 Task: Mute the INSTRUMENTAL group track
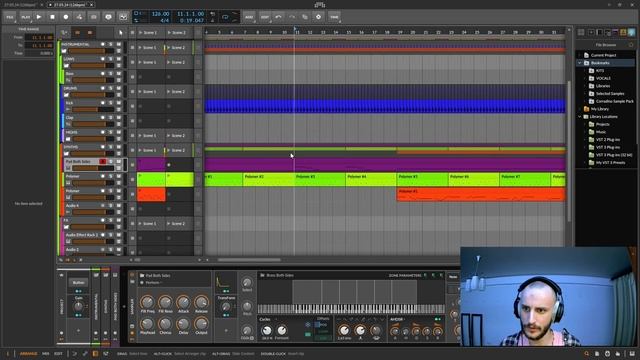[118, 44]
